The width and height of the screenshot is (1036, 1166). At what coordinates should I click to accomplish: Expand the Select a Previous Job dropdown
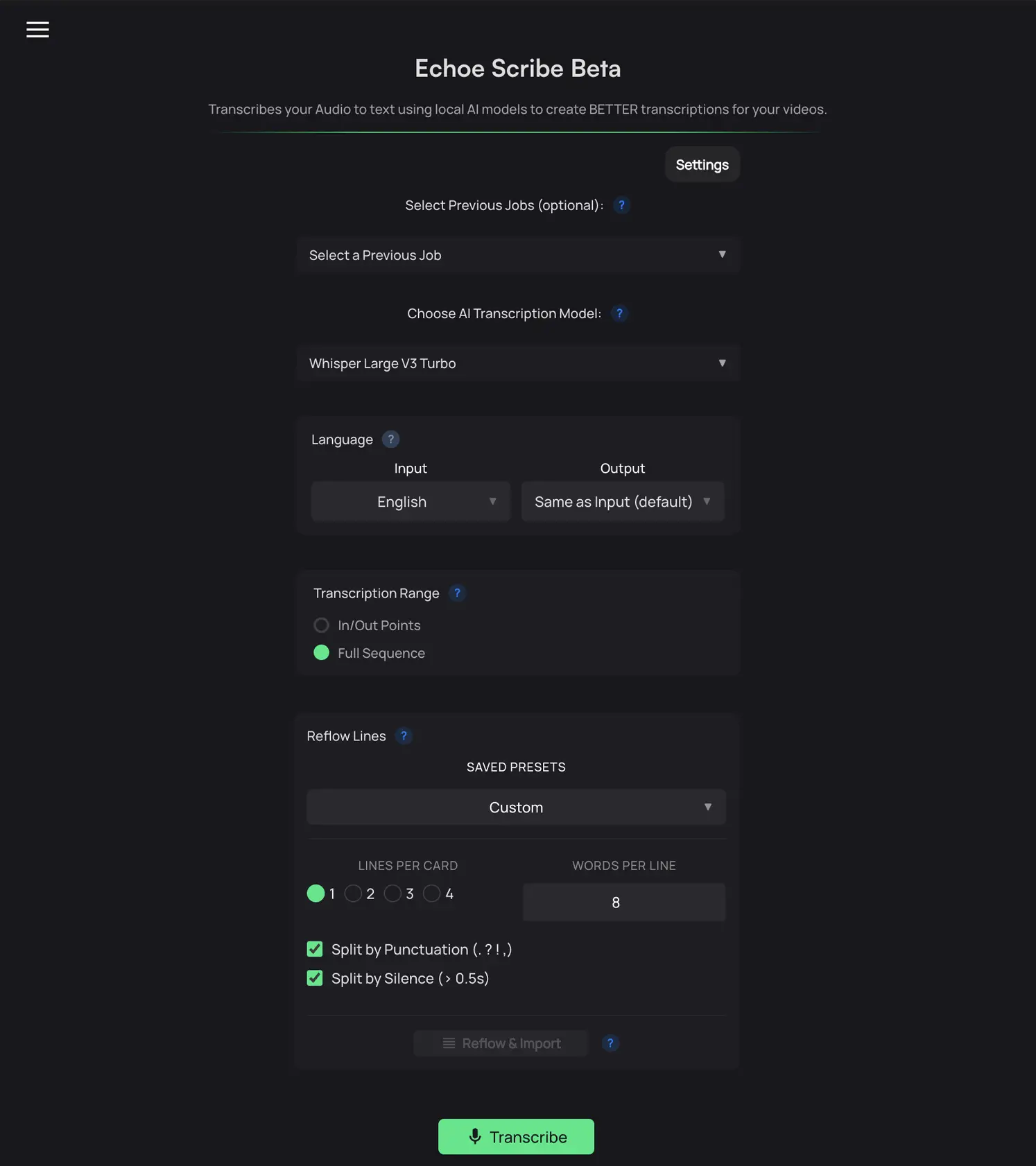point(518,255)
